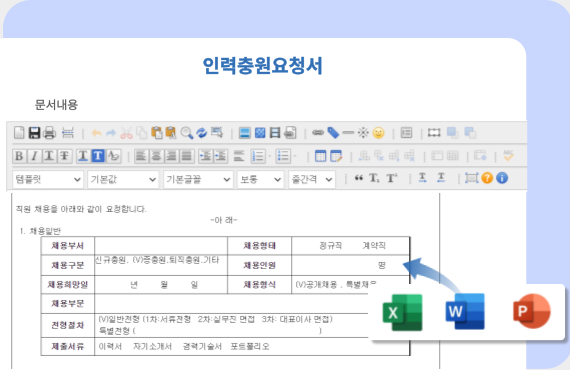
Task: Expand the 기본글꼴 font dropdown
Action: click(x=198, y=180)
